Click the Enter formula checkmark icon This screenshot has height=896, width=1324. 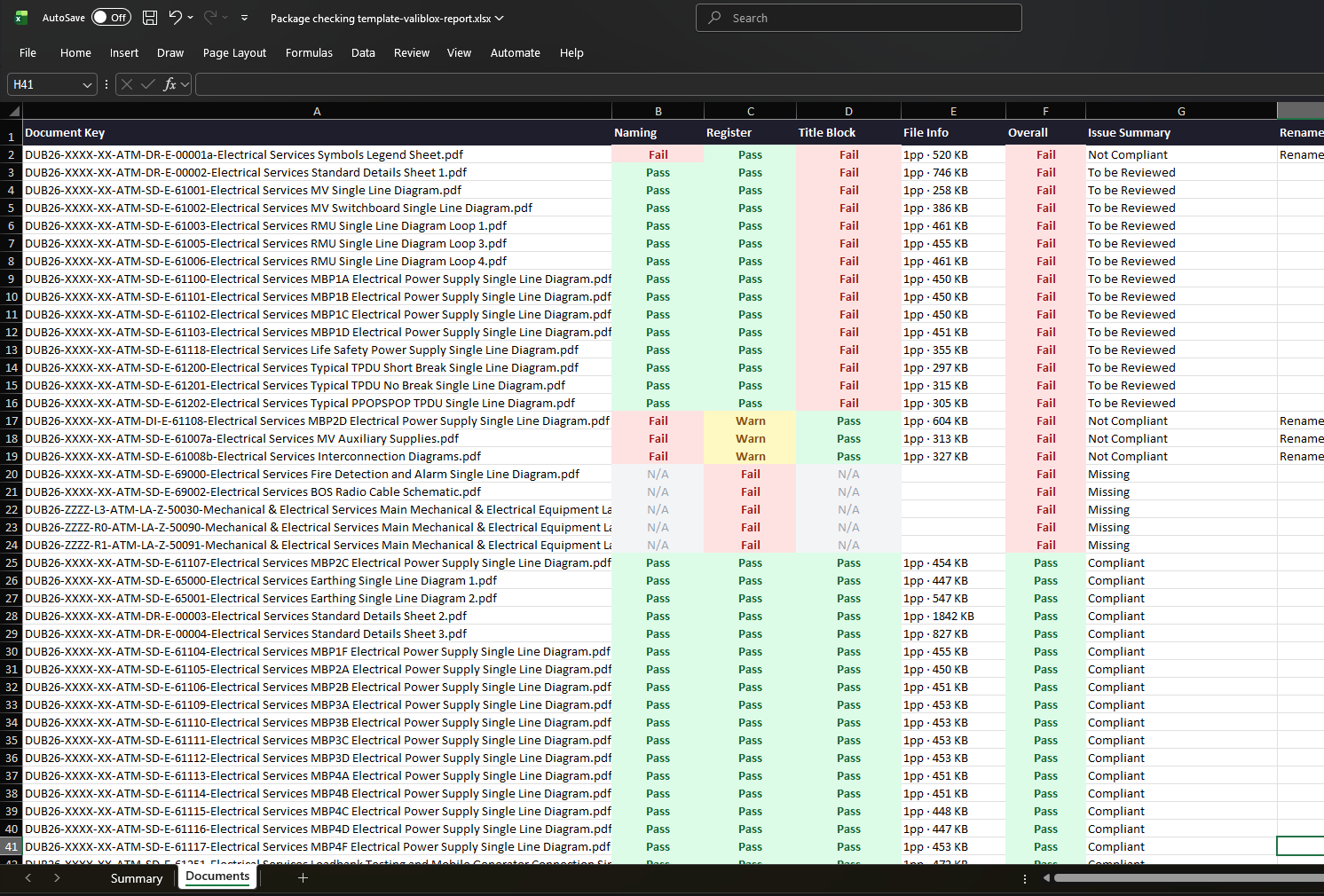coord(147,84)
